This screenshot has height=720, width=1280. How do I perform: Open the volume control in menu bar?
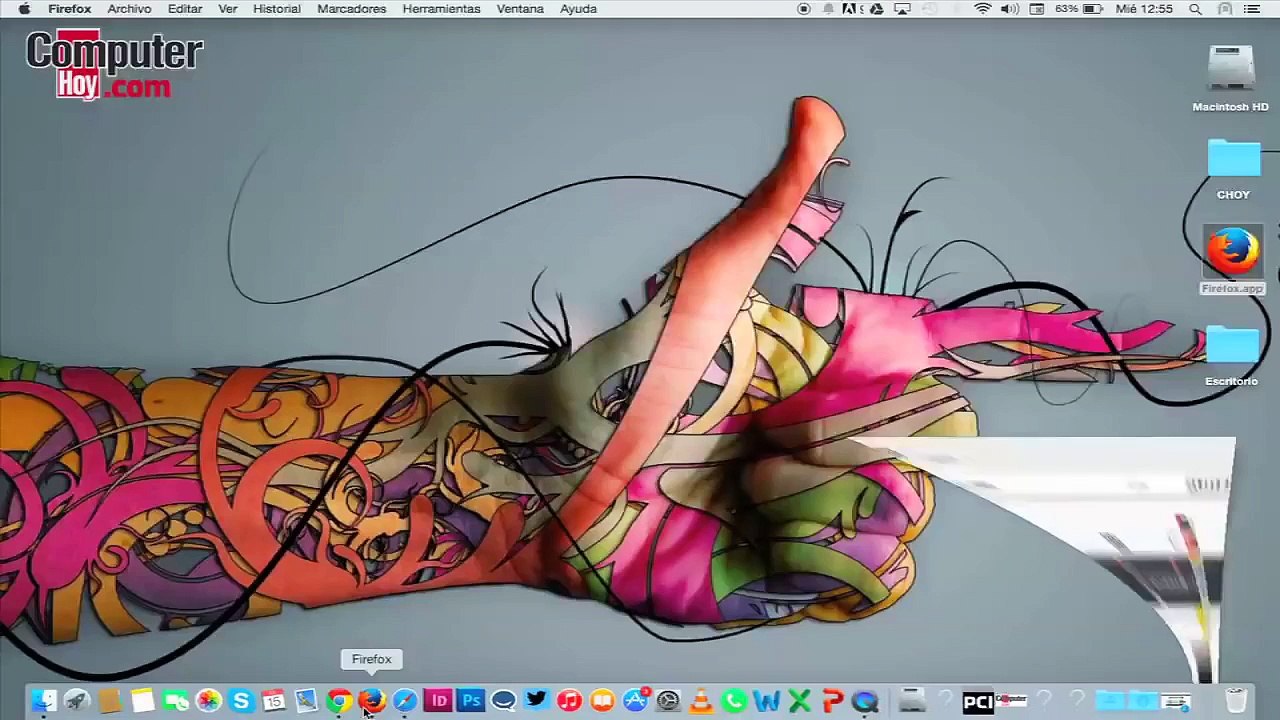tap(1010, 9)
